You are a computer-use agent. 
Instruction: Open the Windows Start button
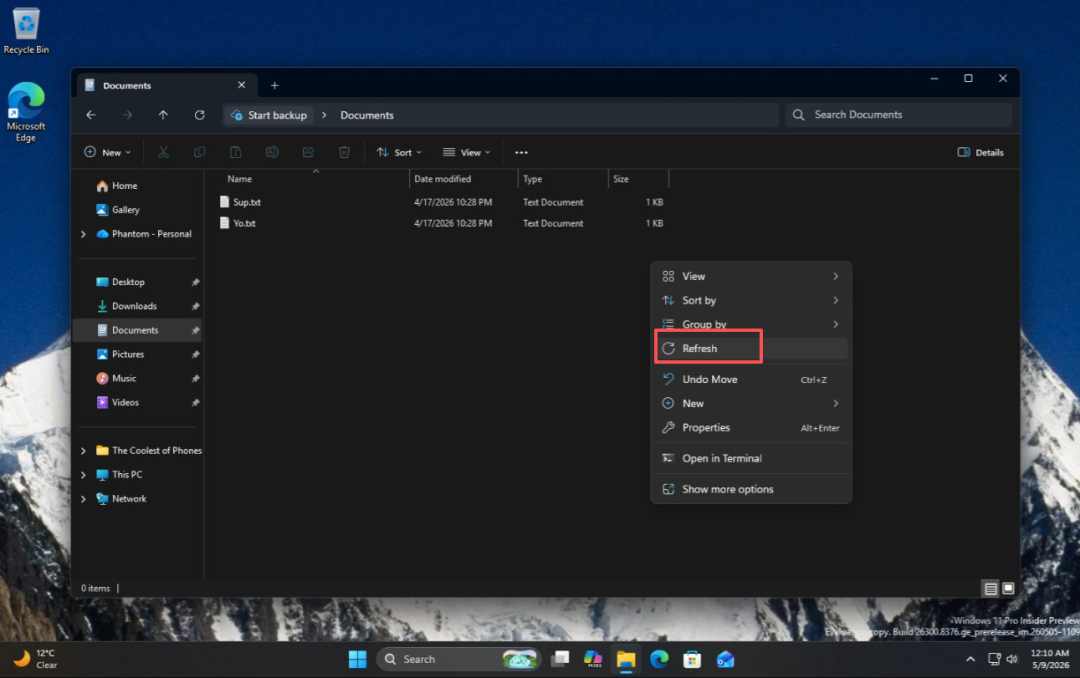pos(357,659)
